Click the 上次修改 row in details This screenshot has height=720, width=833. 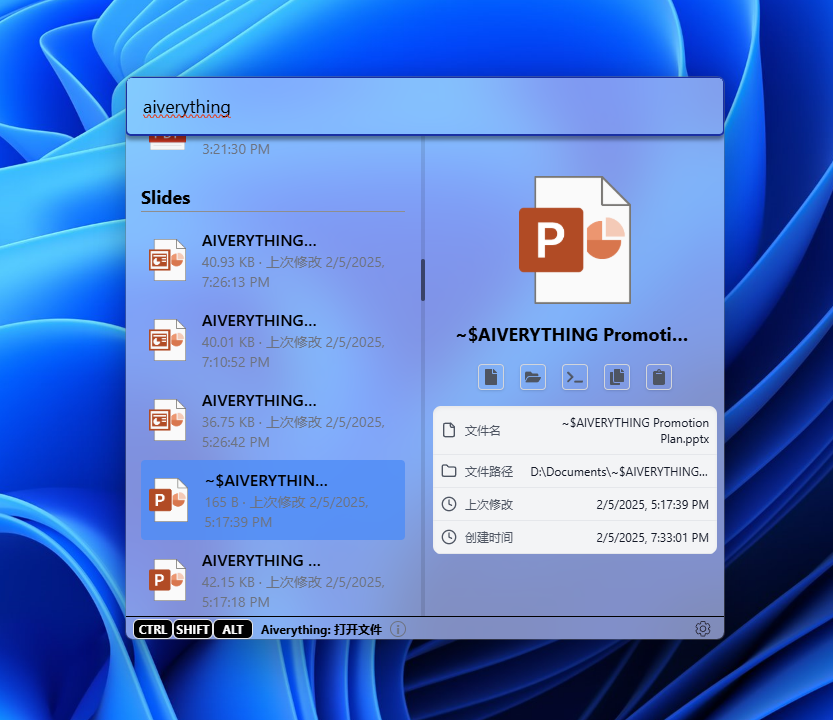(575, 504)
